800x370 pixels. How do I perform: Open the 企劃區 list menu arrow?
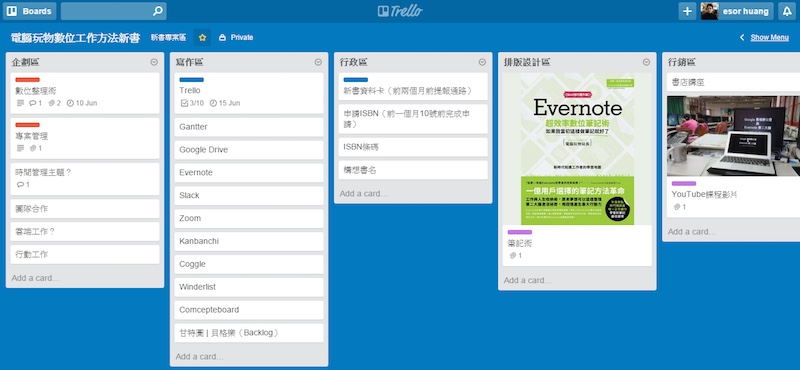pos(154,62)
